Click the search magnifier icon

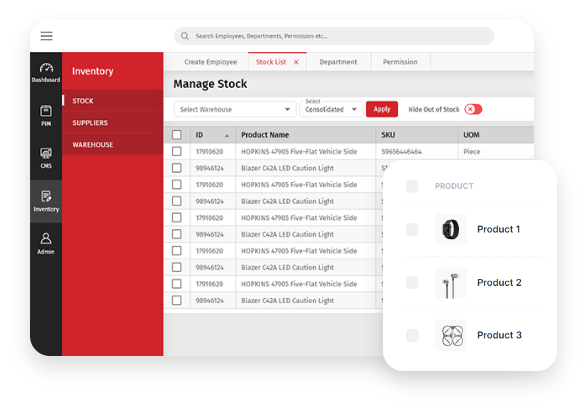click(x=185, y=36)
